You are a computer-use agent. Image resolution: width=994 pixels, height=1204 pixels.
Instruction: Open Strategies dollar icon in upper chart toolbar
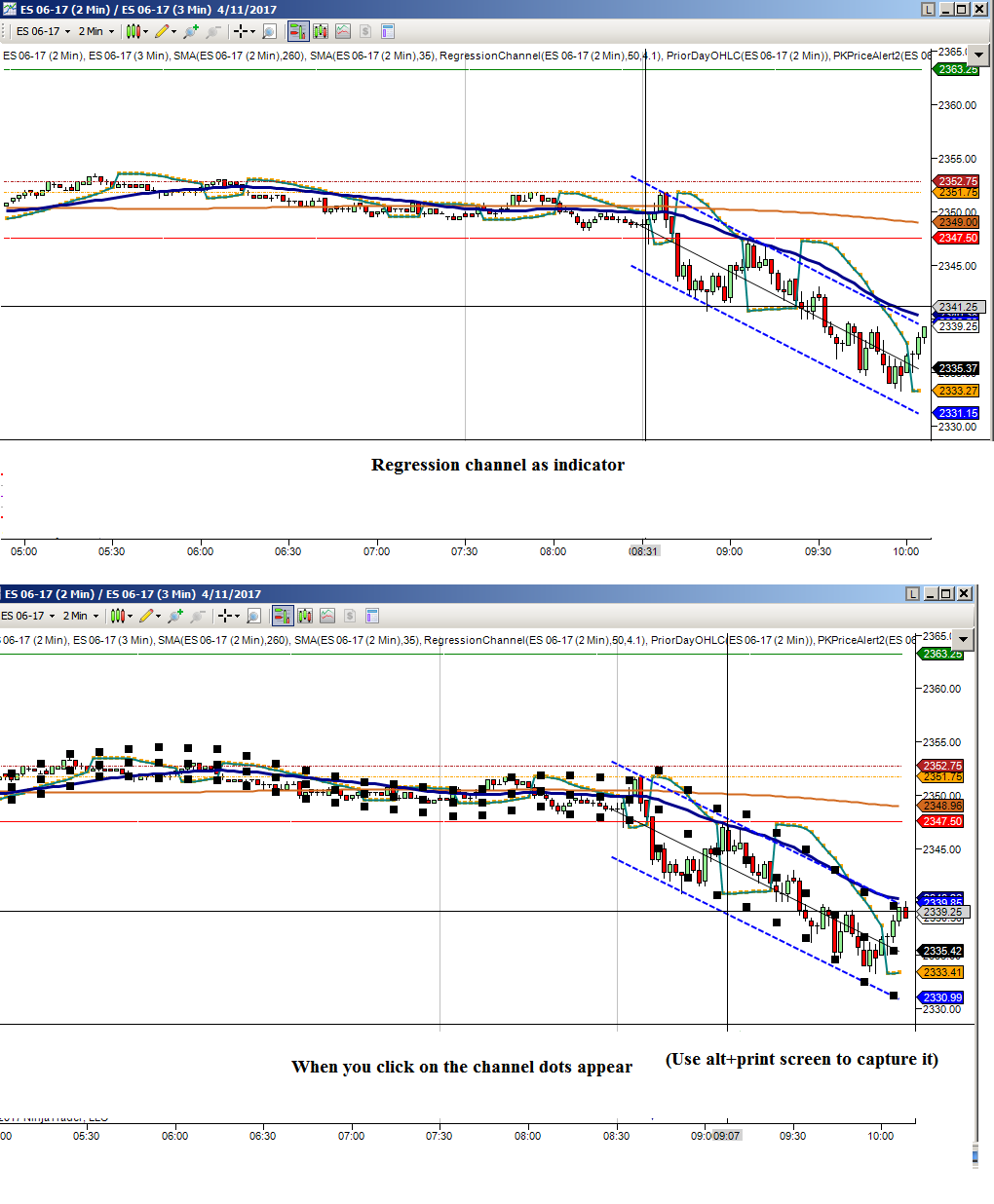point(365,31)
